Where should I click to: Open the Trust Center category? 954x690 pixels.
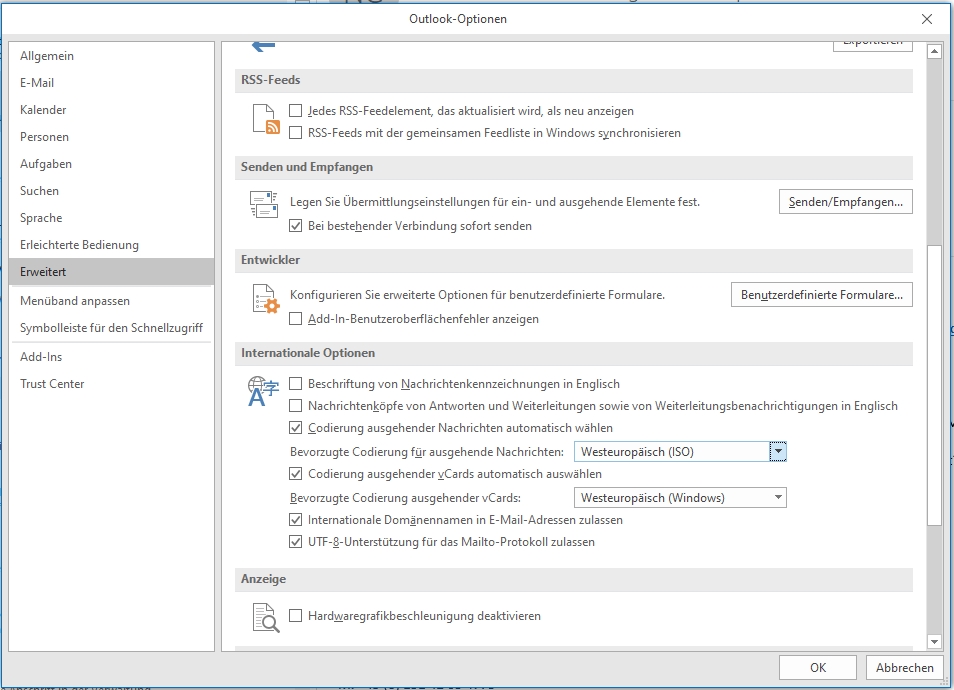[x=111, y=384]
